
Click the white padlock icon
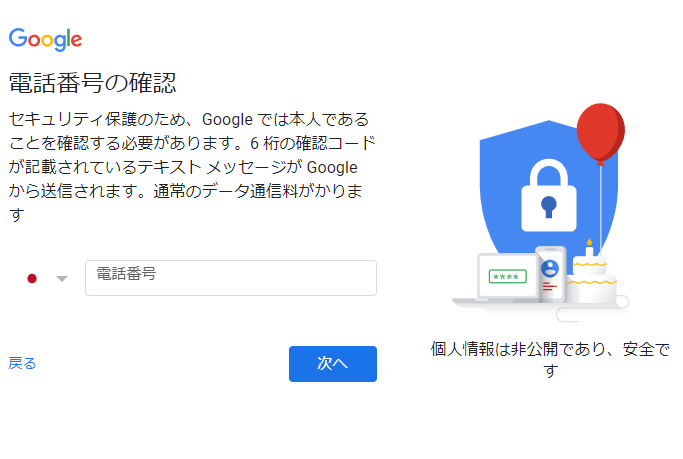pos(548,193)
